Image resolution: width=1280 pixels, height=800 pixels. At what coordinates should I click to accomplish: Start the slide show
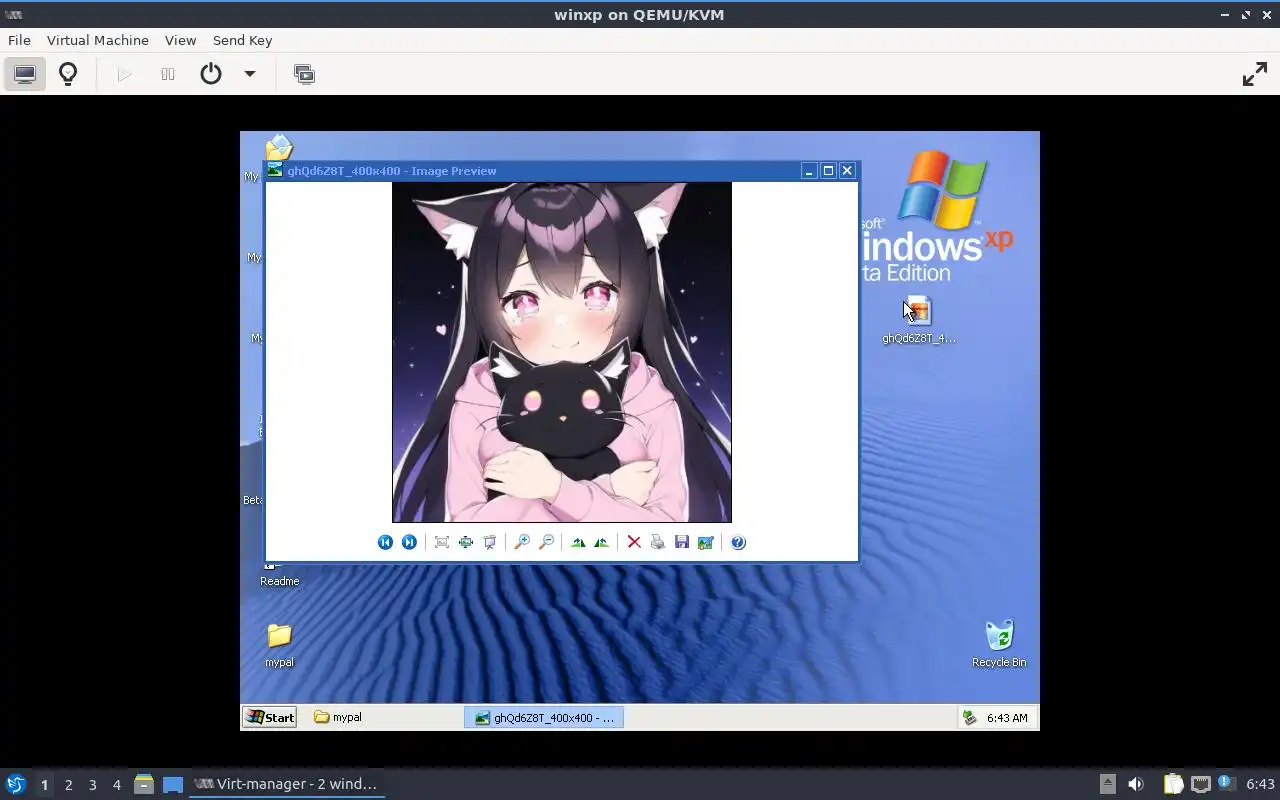click(490, 542)
